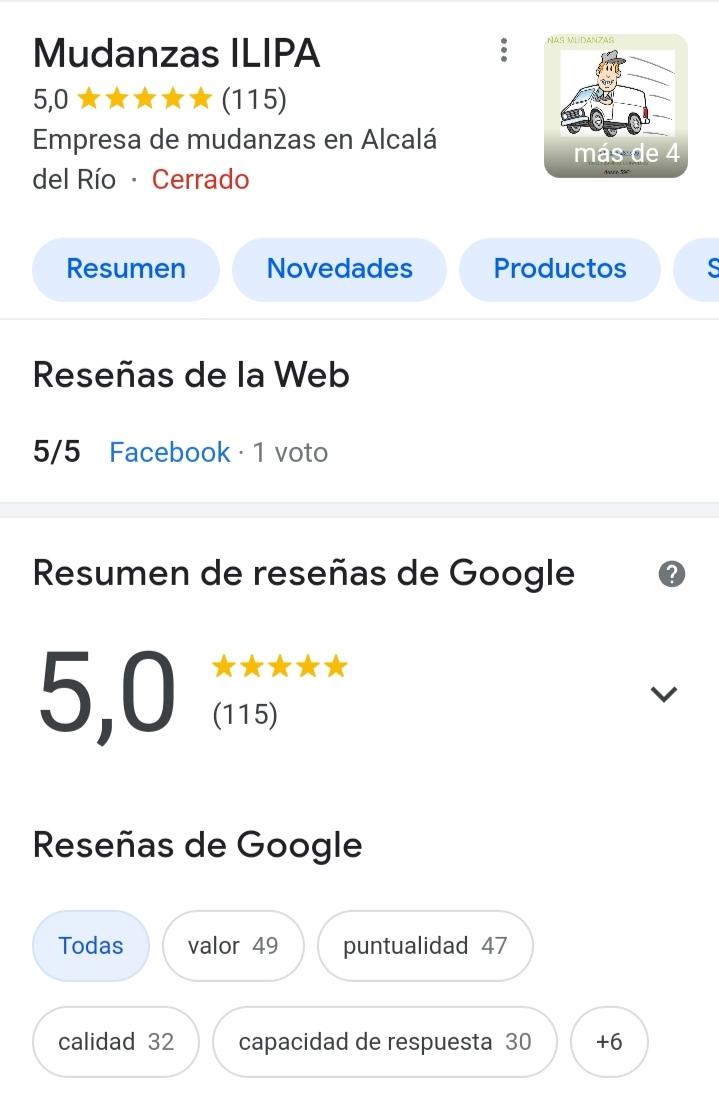
Task: Expand the +6 more filters chip
Action: (609, 1042)
